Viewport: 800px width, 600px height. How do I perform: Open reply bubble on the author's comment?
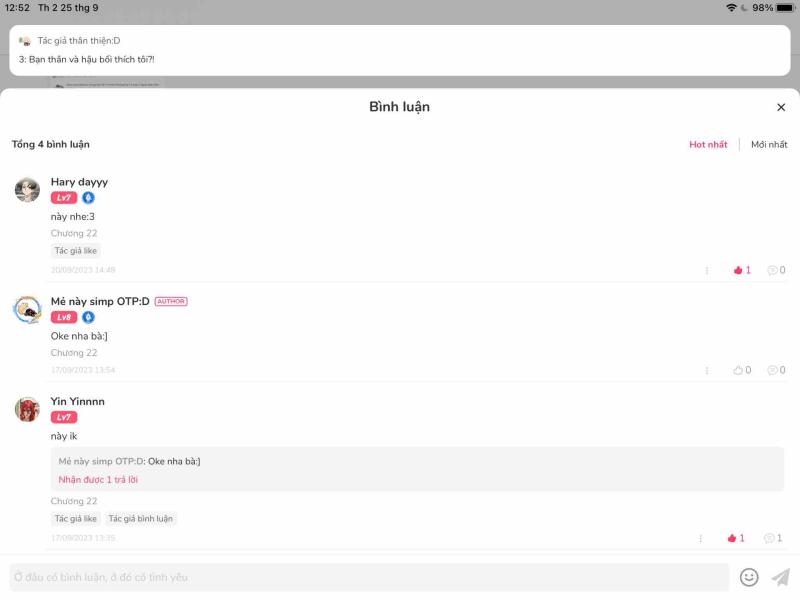[x=776, y=370]
